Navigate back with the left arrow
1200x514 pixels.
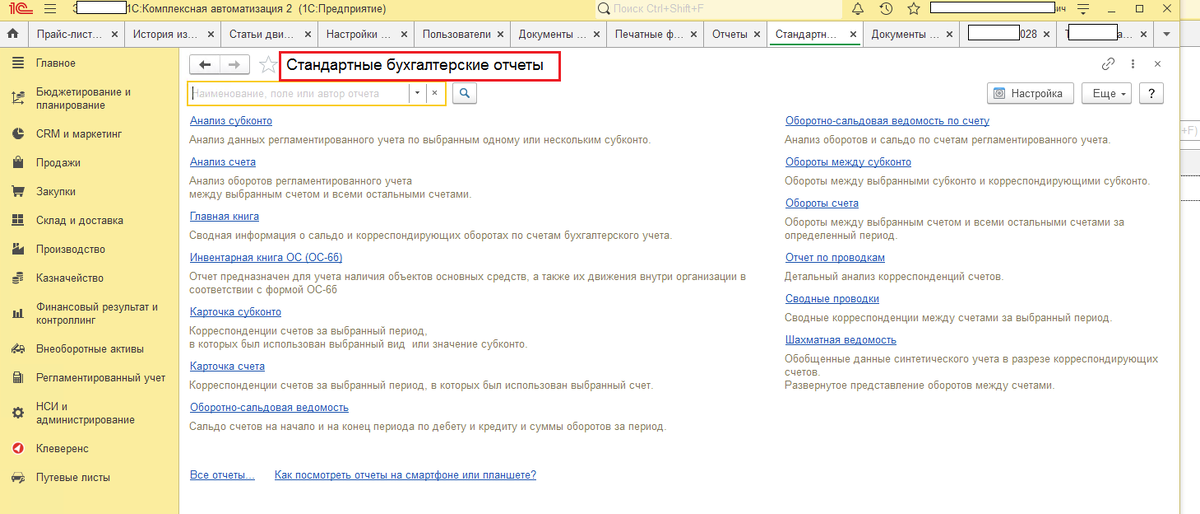tap(205, 65)
